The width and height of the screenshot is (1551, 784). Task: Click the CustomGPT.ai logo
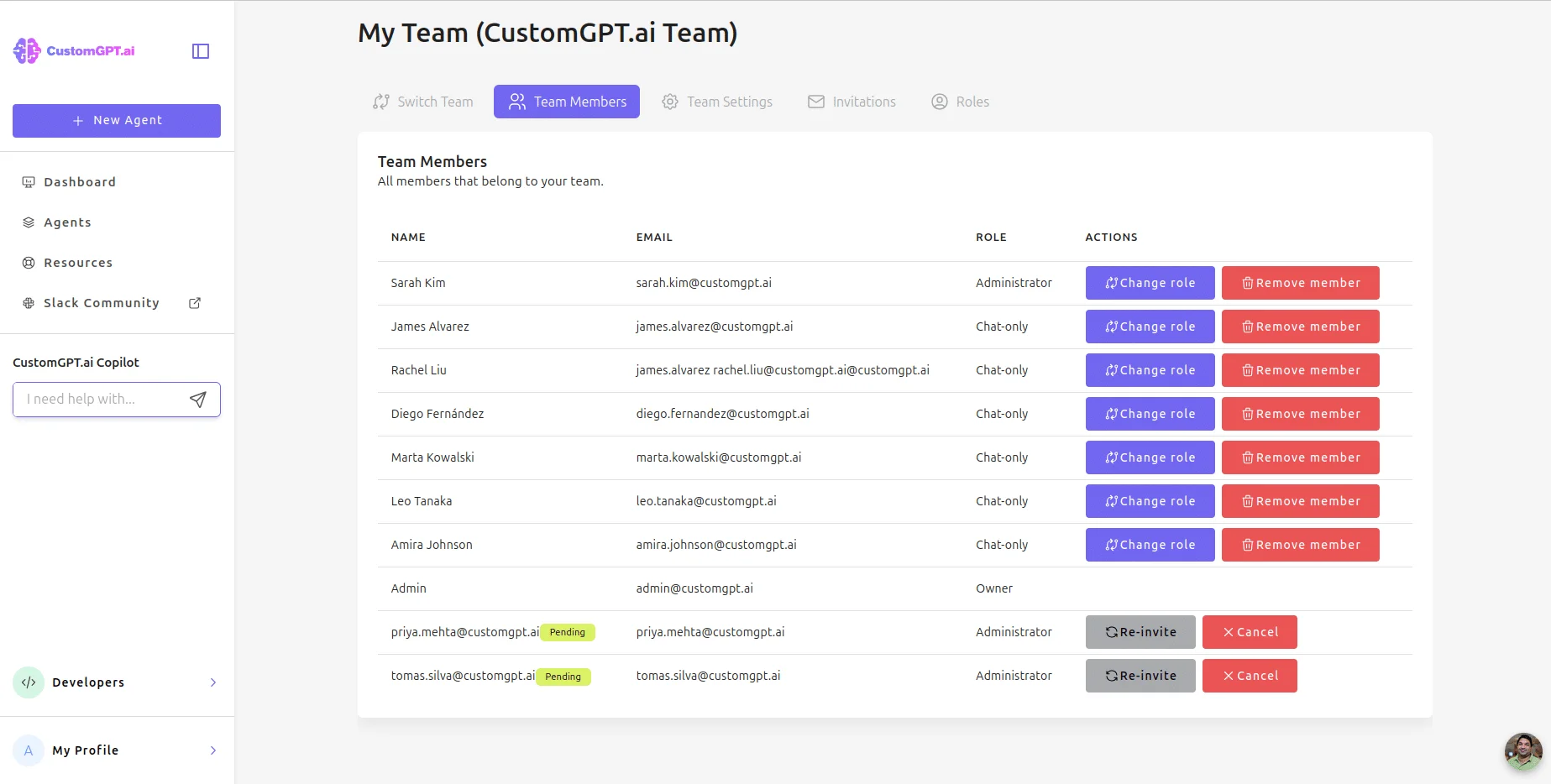tap(74, 51)
